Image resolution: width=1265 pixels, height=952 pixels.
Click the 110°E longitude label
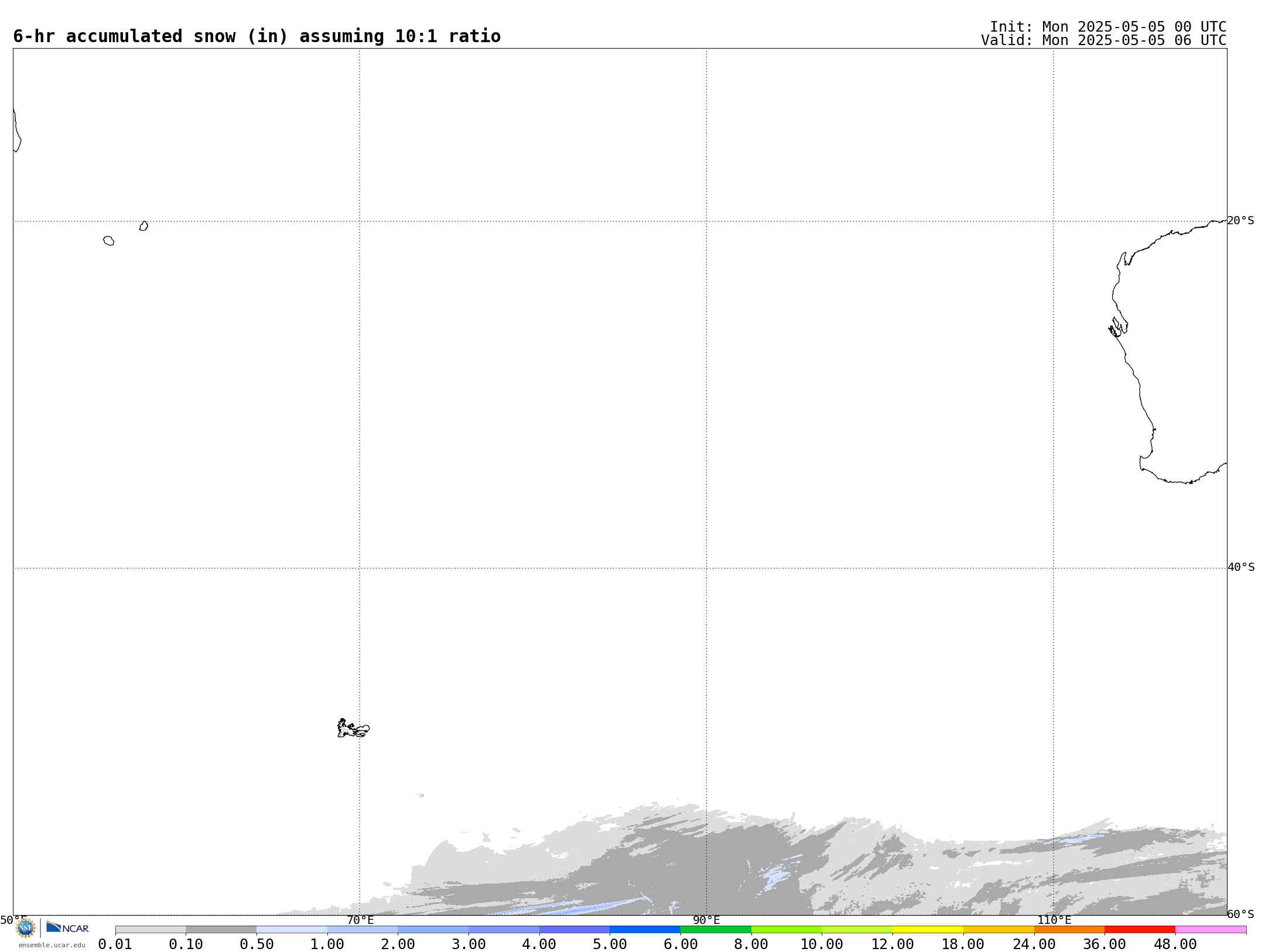[1054, 920]
